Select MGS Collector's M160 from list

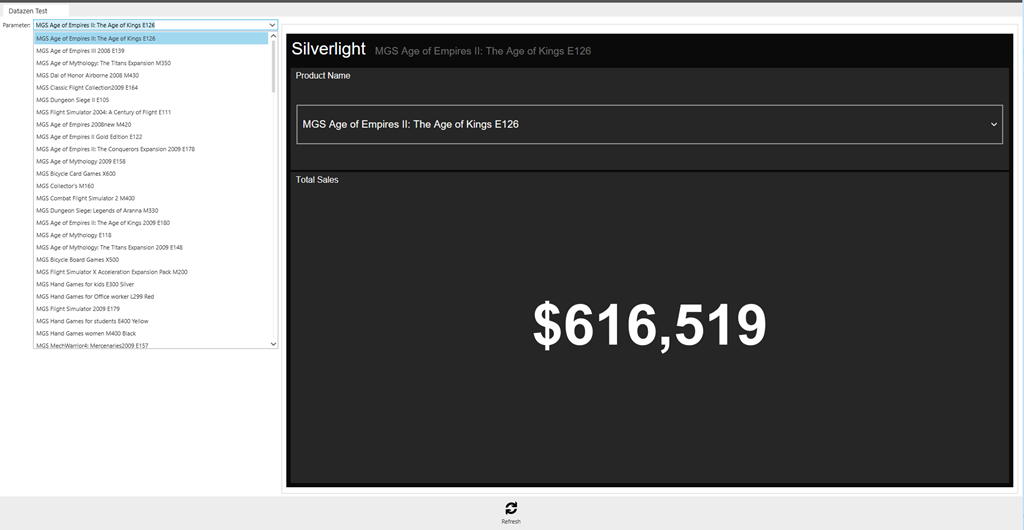(65, 186)
